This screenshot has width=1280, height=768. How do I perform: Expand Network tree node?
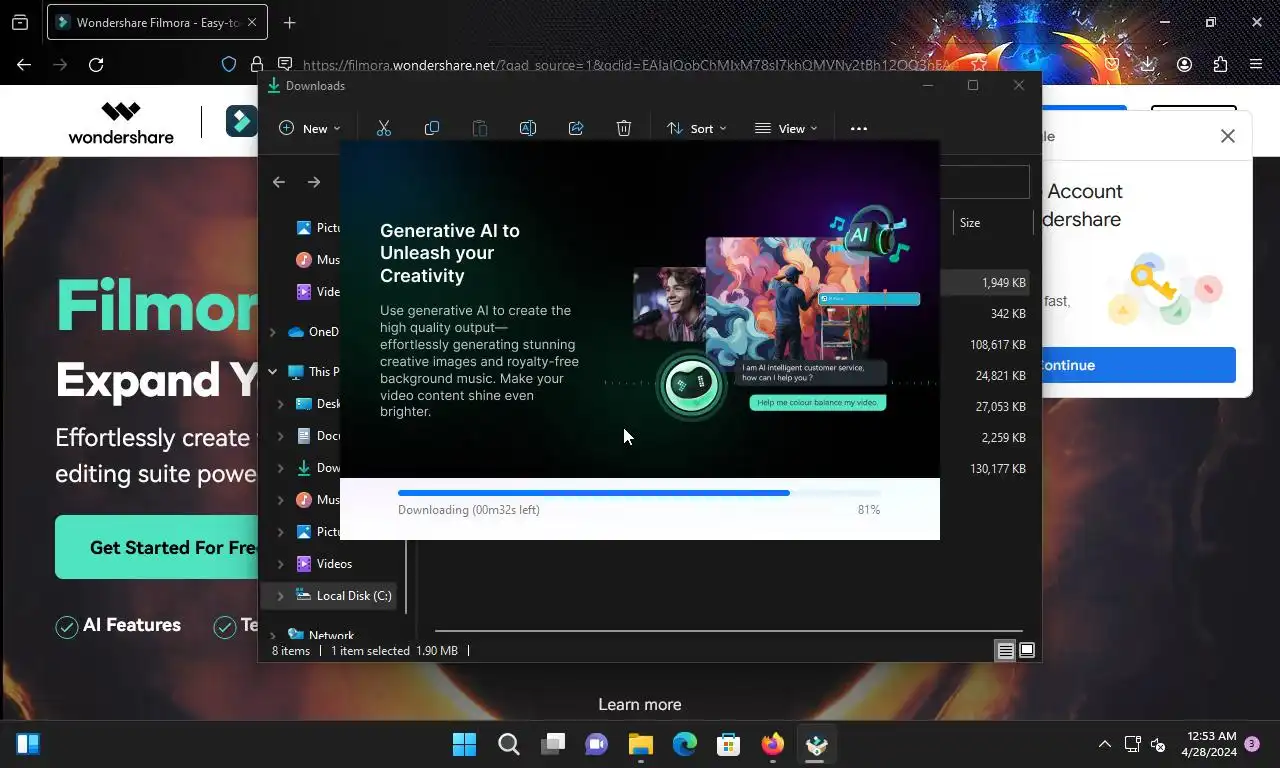click(x=272, y=635)
